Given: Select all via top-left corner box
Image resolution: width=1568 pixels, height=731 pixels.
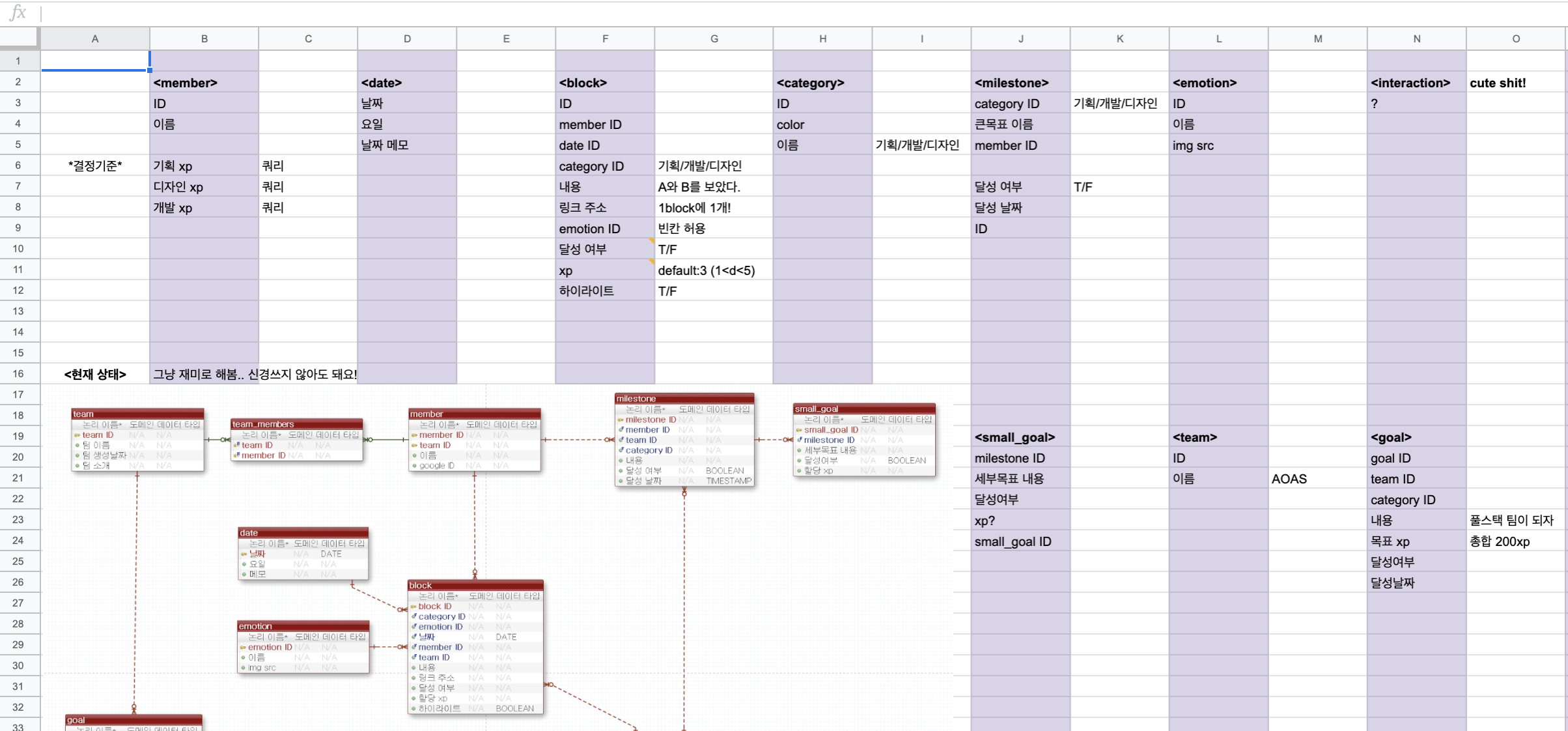Looking at the screenshot, I should (20, 38).
